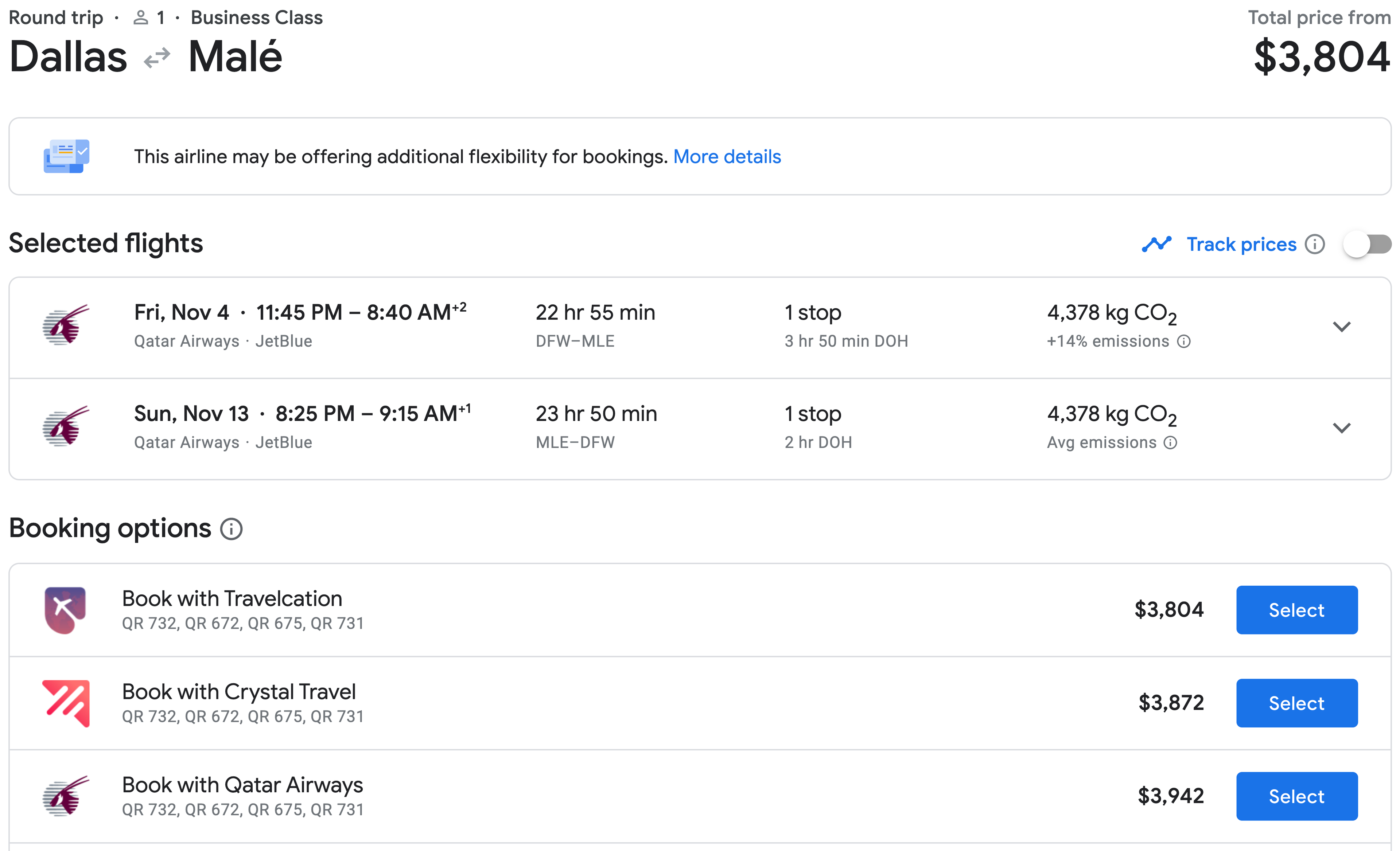1400x851 pixels.
Task: Open the More details link
Action: [x=727, y=157]
